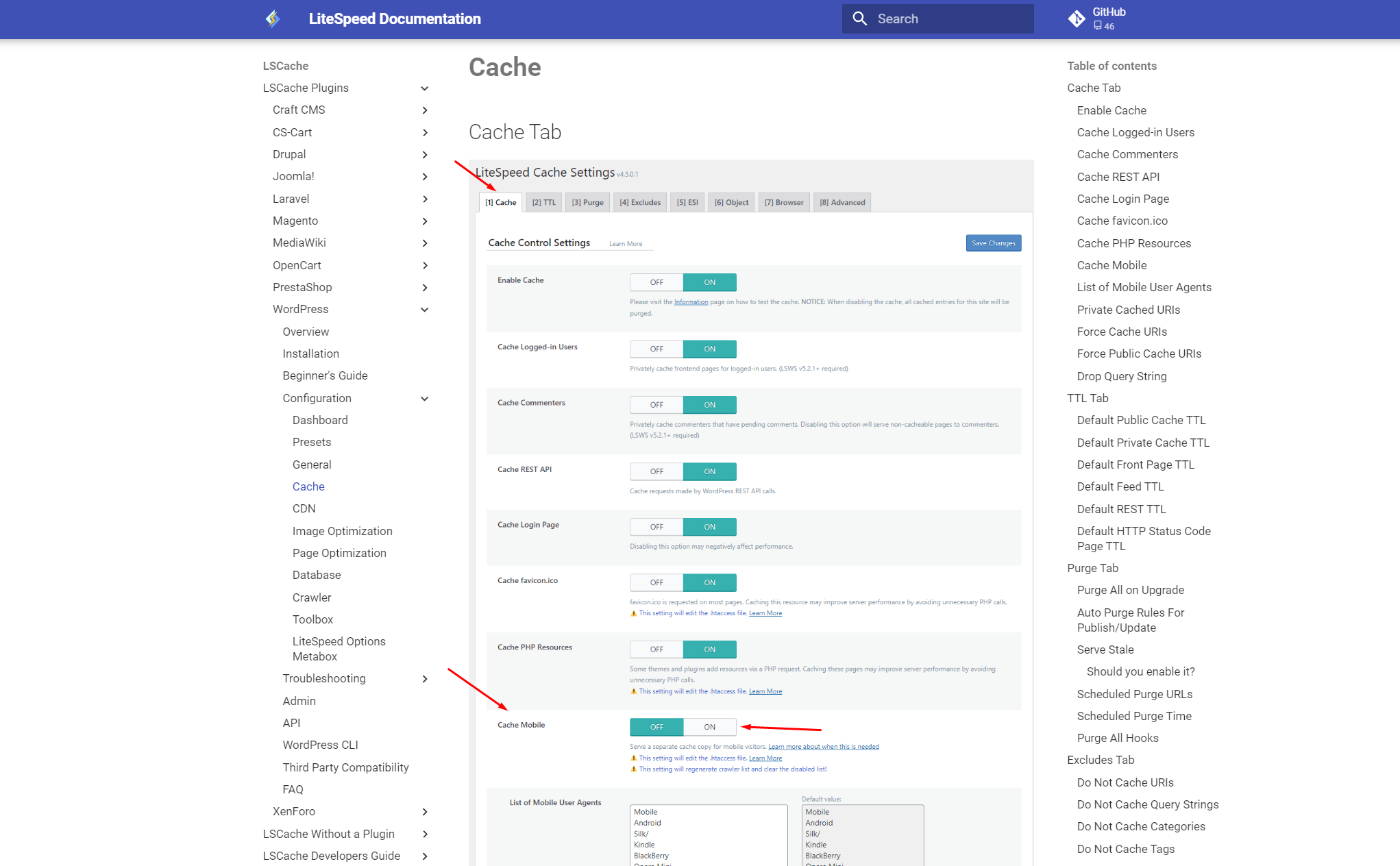Expand the MediaWiki section
1400x866 pixels.
point(425,243)
